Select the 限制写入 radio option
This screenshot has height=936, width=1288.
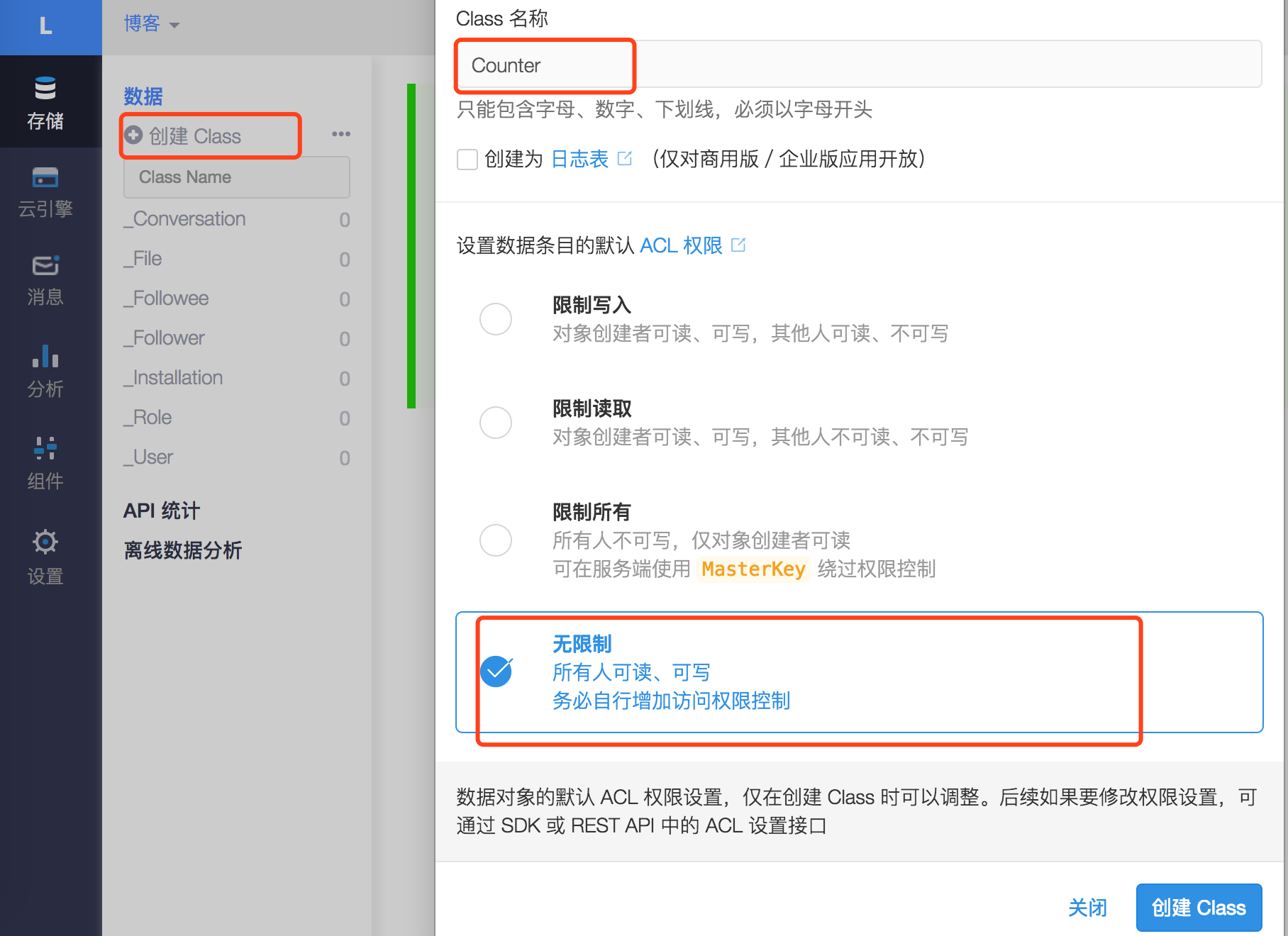[x=496, y=319]
